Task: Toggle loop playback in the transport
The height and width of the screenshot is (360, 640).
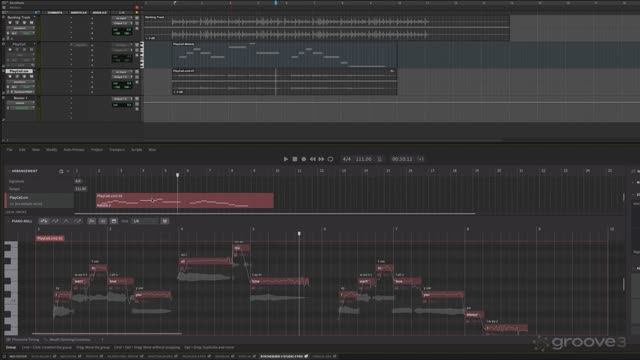Action: click(x=331, y=159)
